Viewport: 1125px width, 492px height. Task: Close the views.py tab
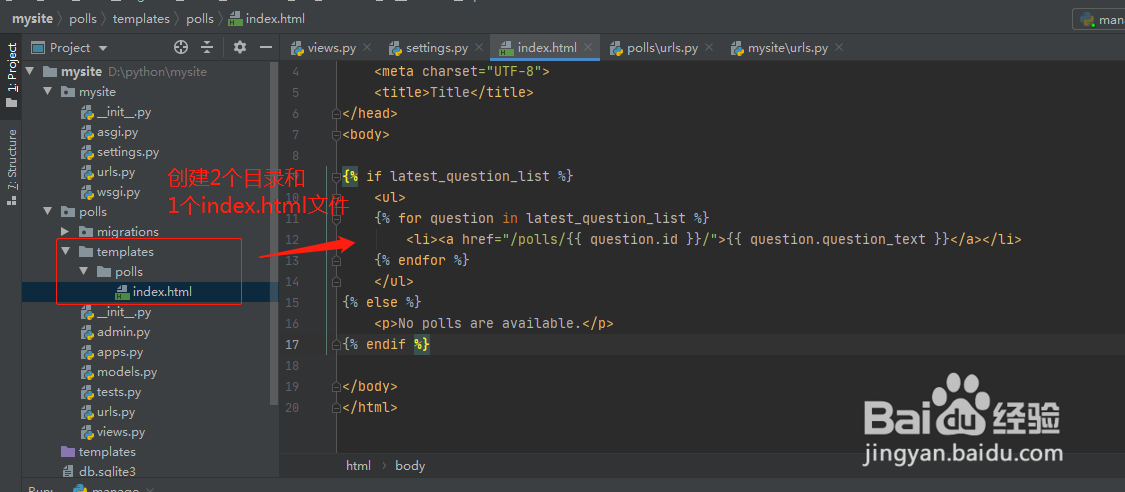pos(367,48)
